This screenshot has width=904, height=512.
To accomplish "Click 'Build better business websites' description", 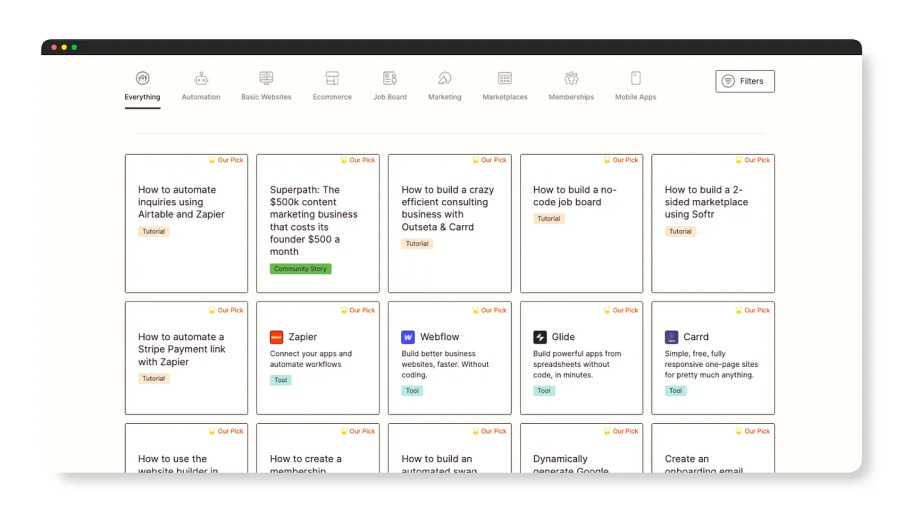I will click(x=445, y=364).
